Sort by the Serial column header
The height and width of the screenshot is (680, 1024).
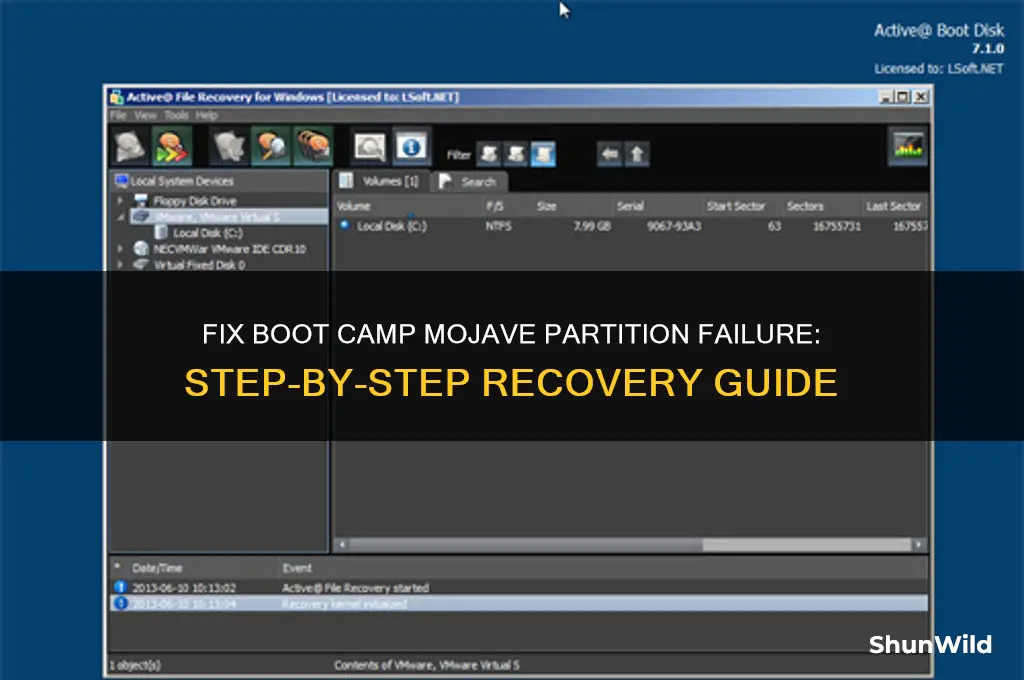pos(630,206)
